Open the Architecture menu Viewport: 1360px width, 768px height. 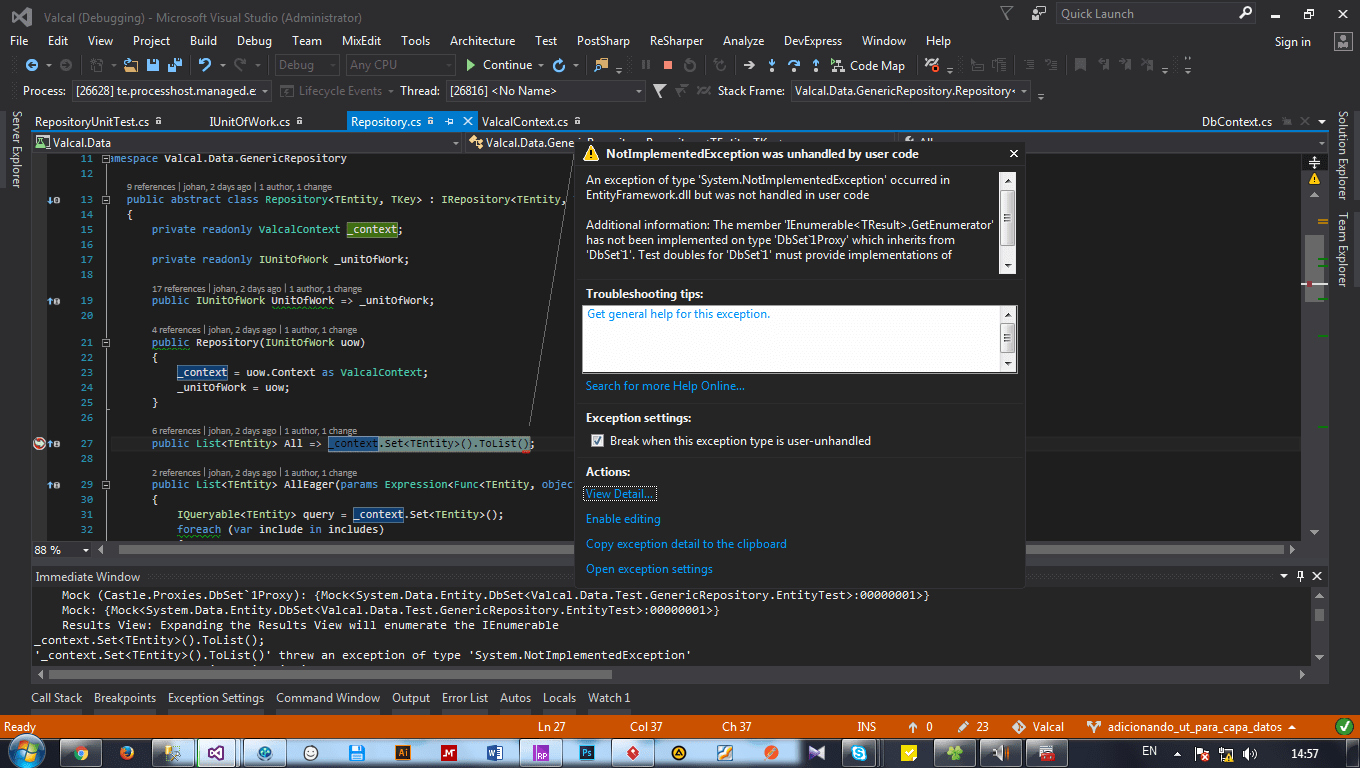coord(482,41)
